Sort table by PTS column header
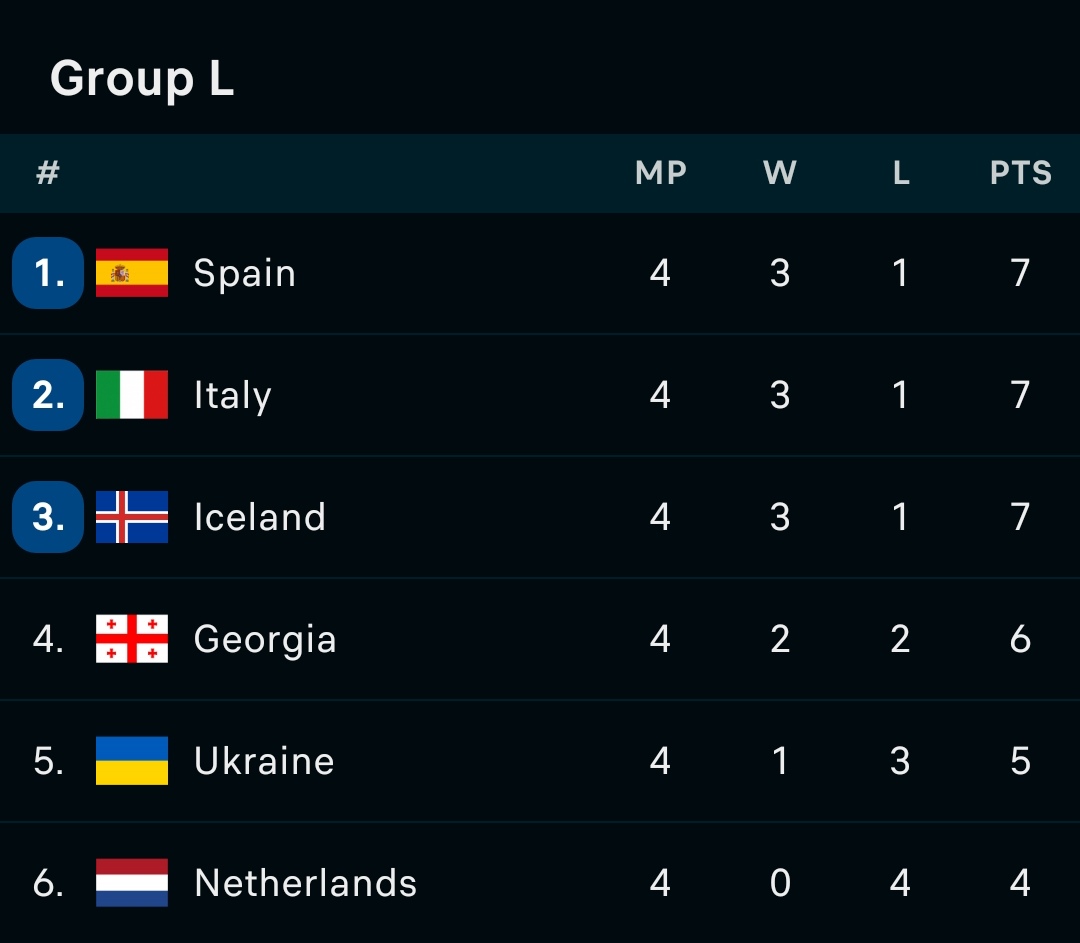This screenshot has width=1080, height=943. point(1020,174)
